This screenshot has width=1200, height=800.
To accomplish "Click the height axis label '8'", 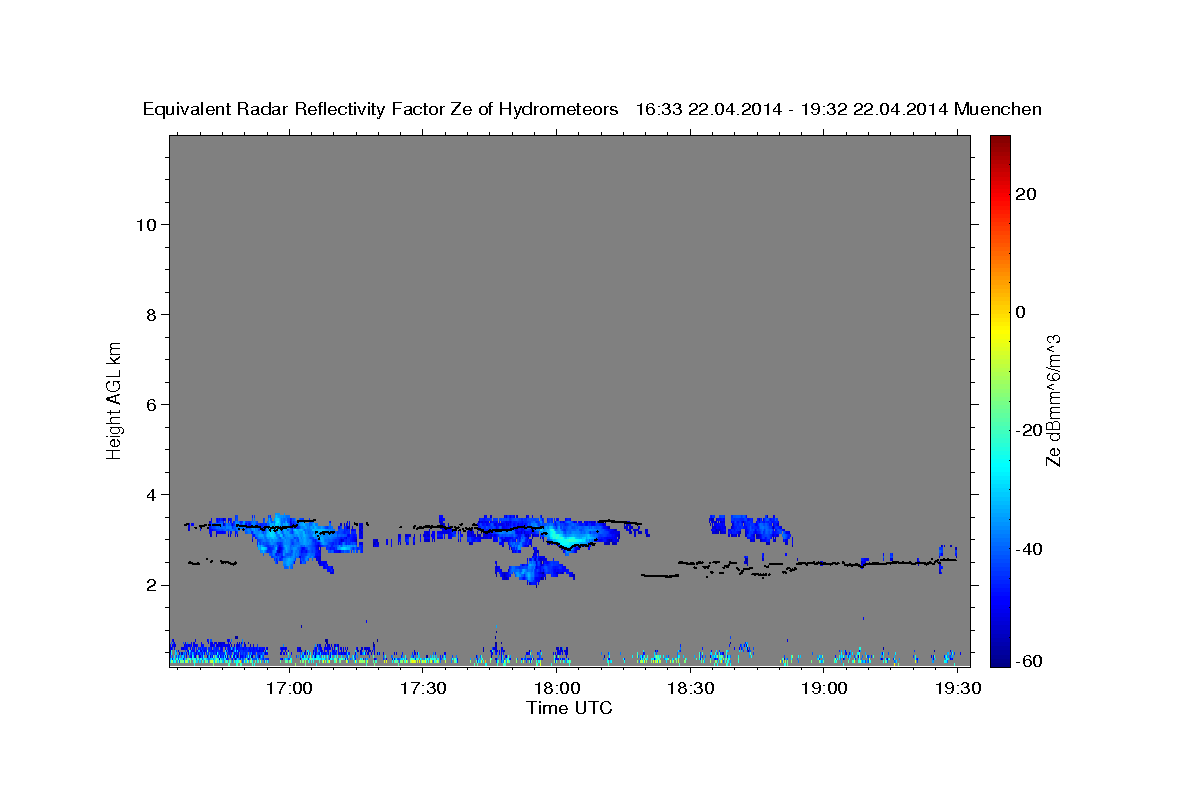I will [x=150, y=315].
